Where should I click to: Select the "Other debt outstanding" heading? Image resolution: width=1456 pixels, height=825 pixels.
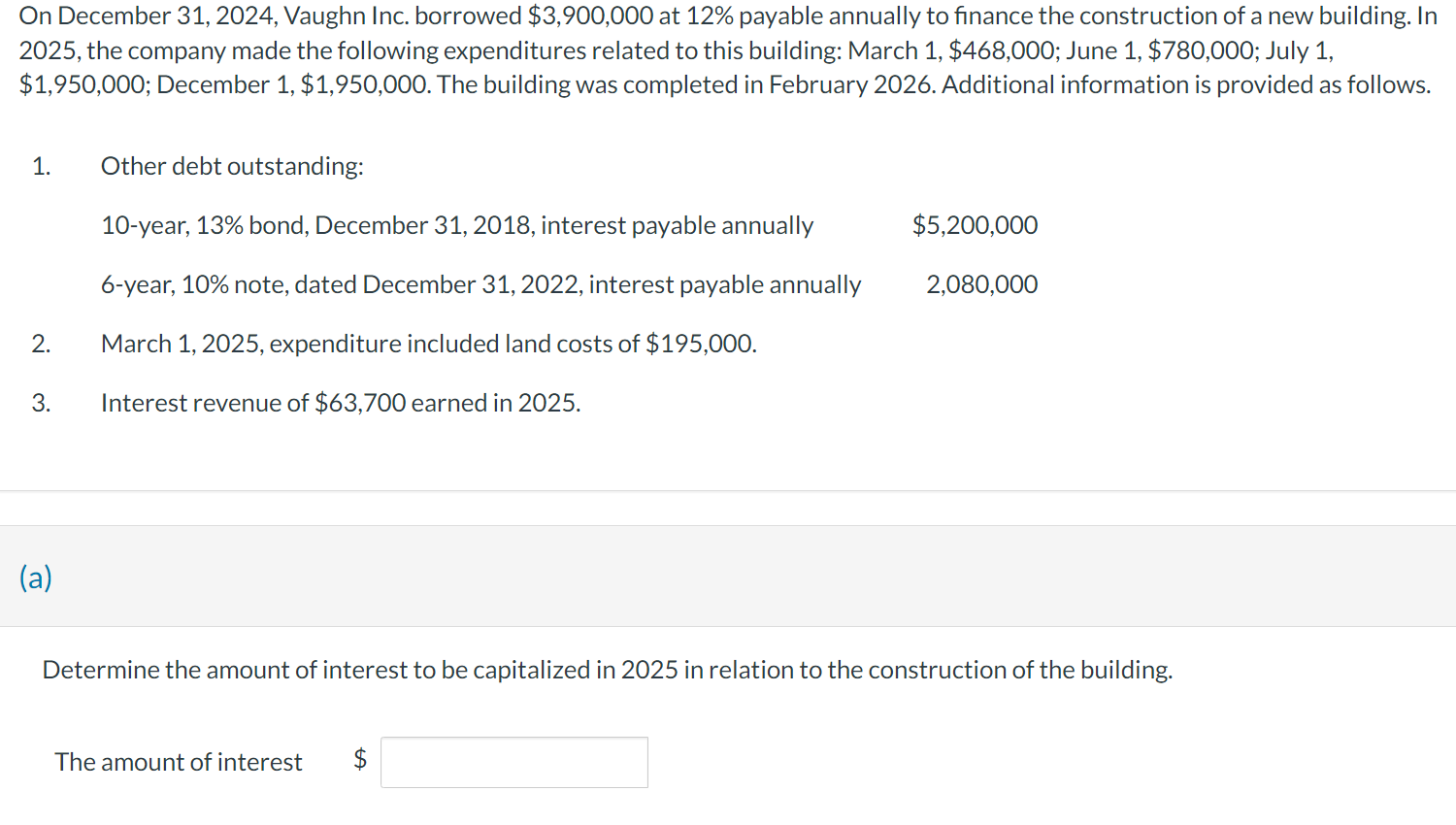click(231, 166)
